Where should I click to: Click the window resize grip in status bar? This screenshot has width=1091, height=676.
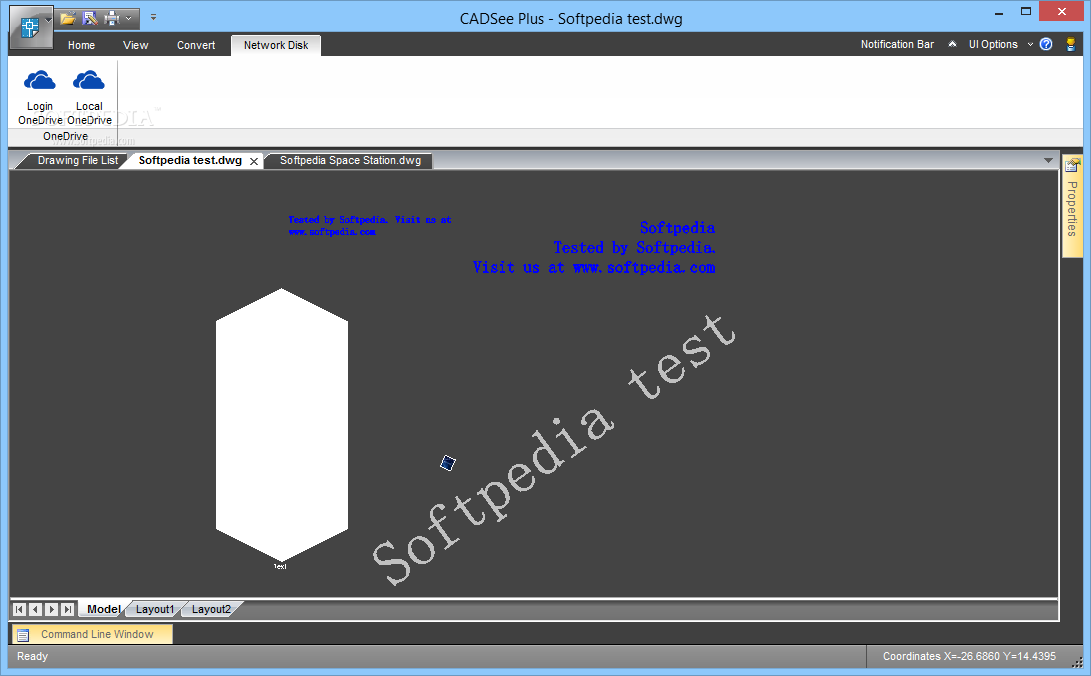click(1076, 663)
